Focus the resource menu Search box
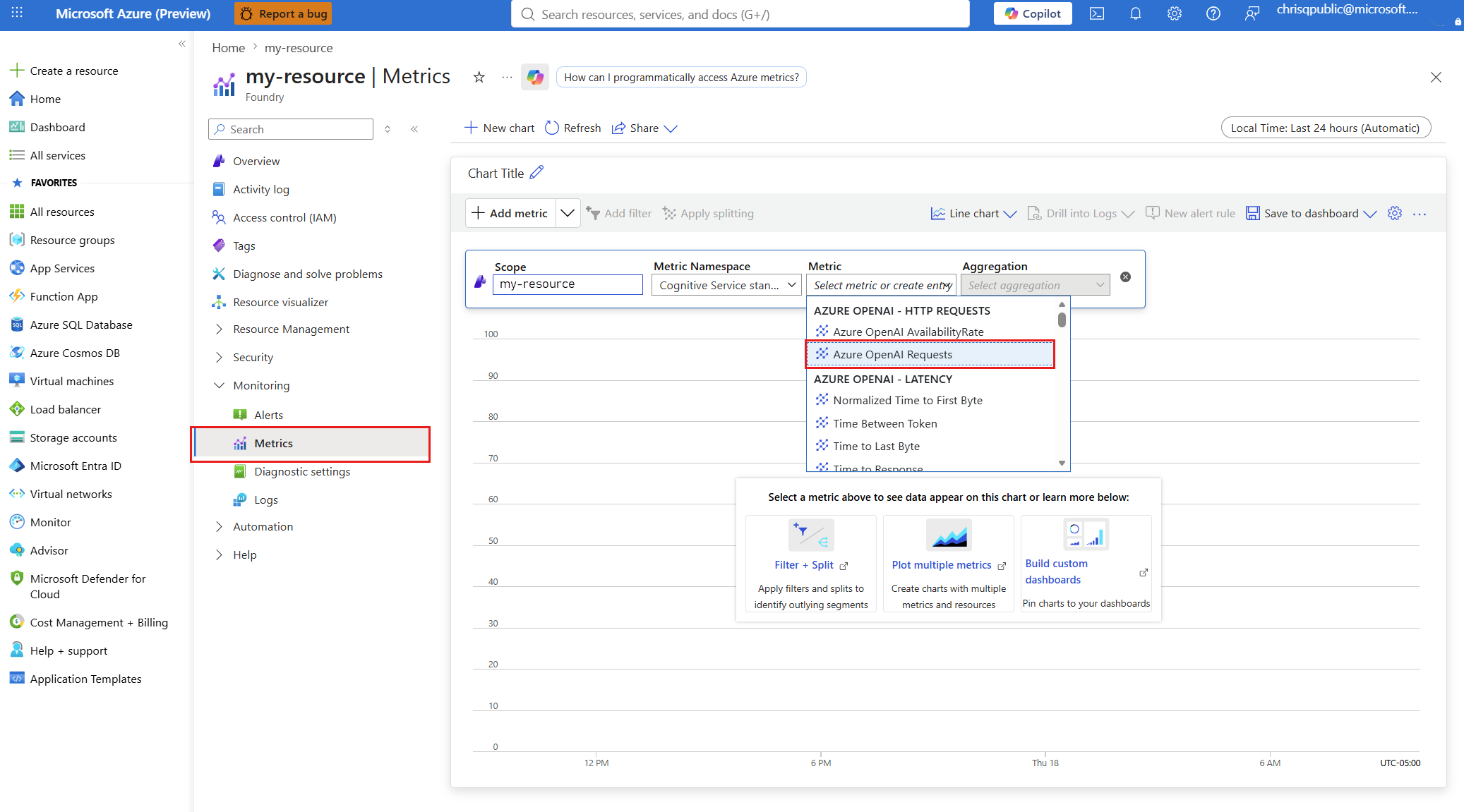Viewport: 1464px width, 812px height. coord(291,129)
